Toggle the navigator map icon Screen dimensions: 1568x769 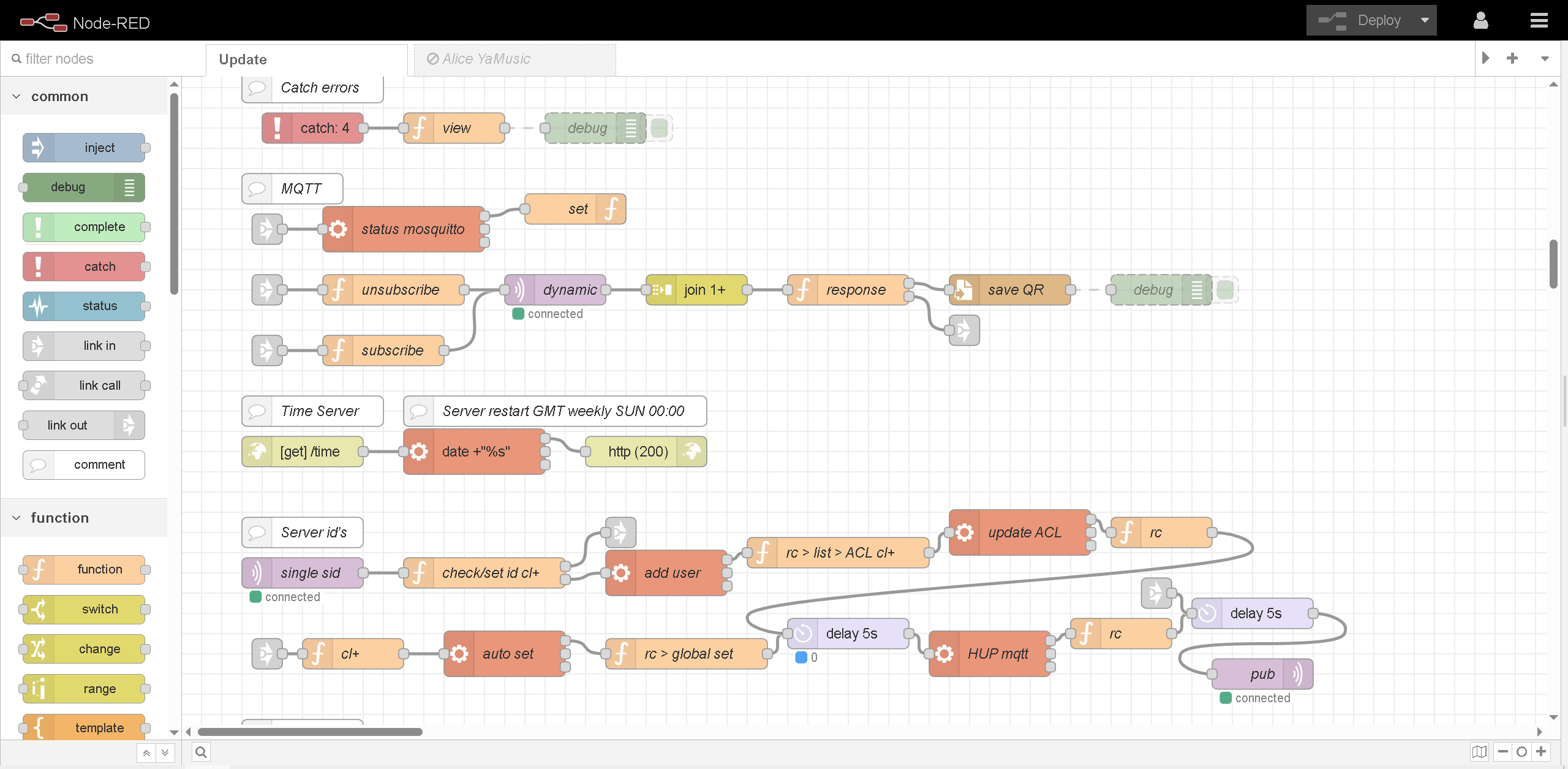[x=1479, y=752]
